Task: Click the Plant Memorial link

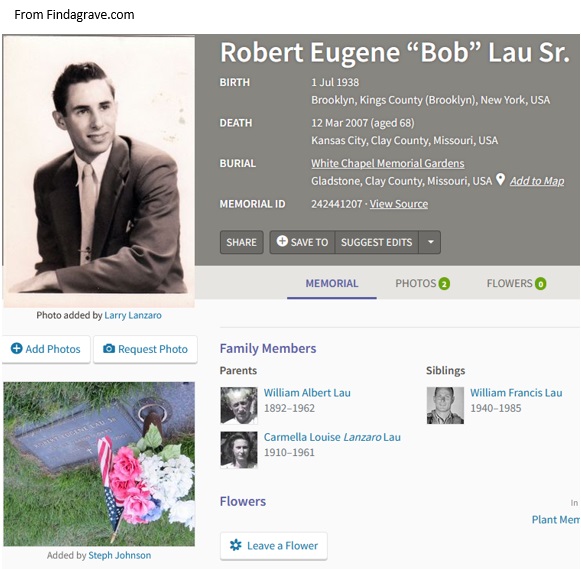Action: [x=556, y=520]
